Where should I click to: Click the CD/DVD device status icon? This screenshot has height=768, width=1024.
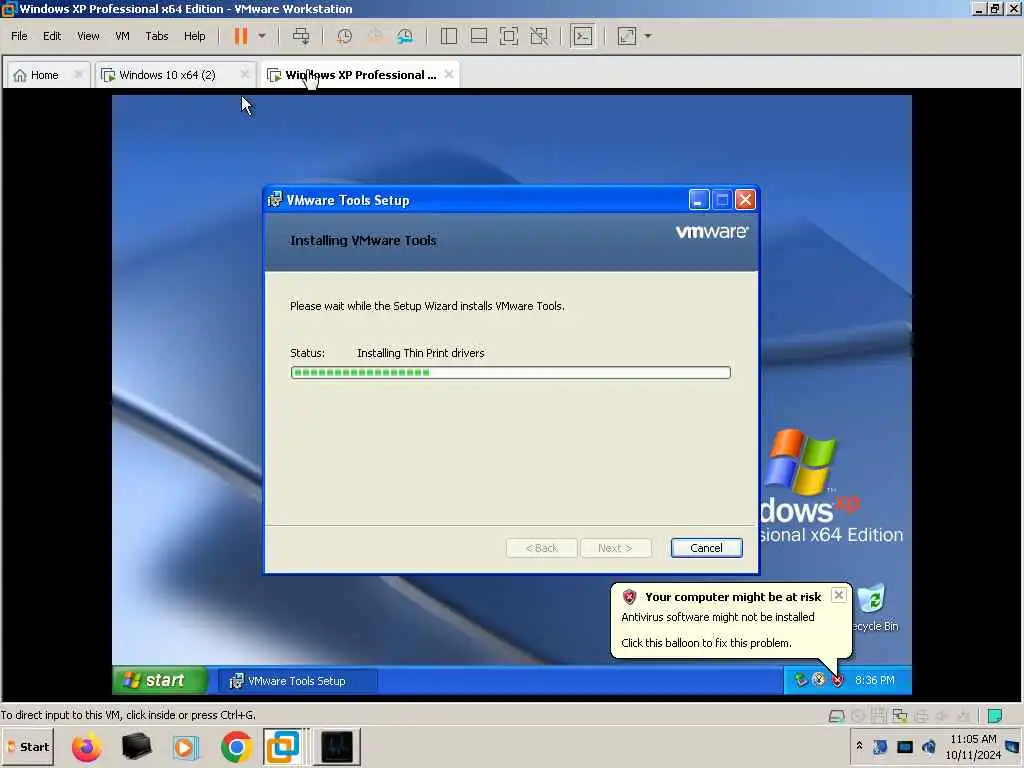pyautogui.click(x=857, y=716)
